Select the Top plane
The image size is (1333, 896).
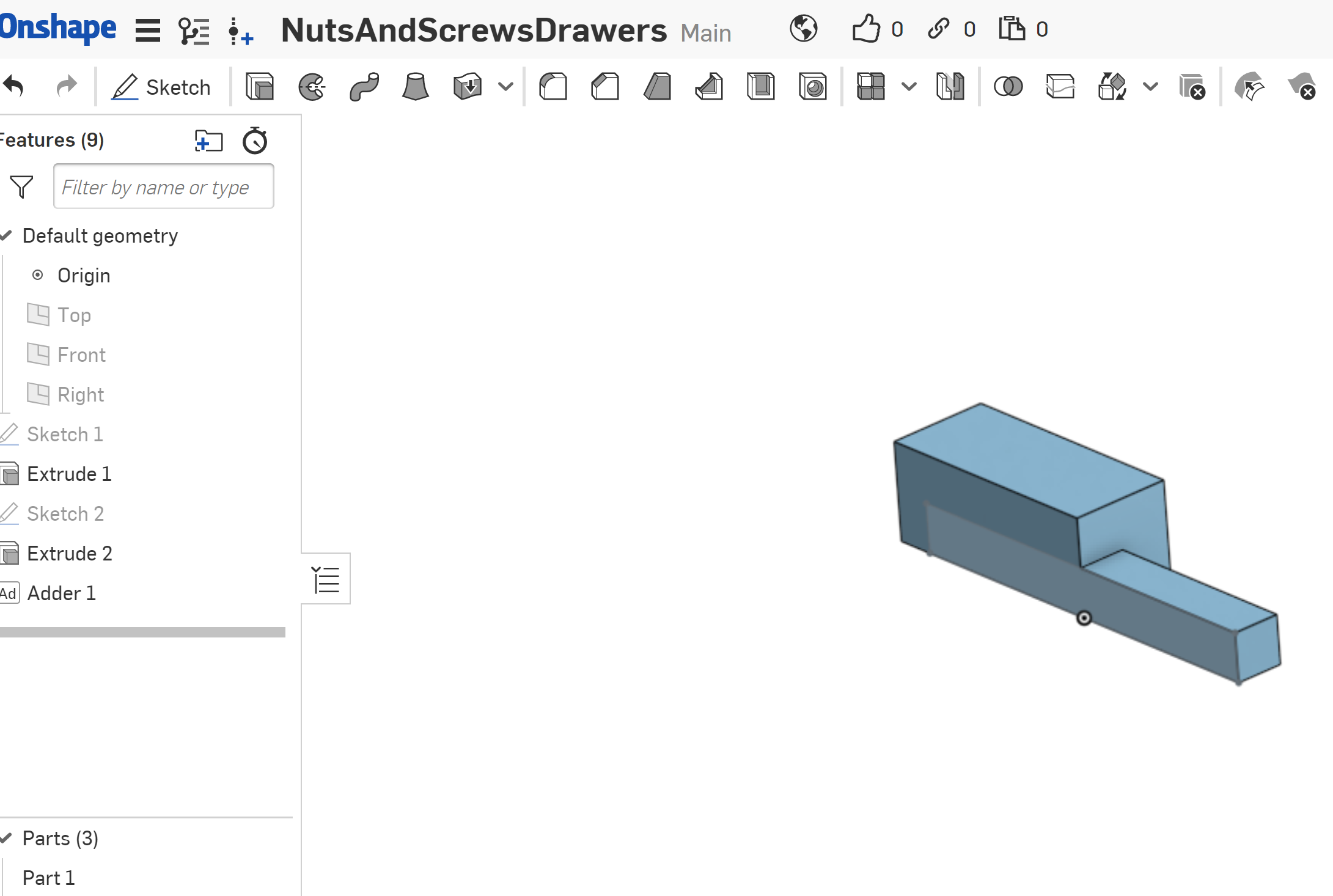[x=74, y=315]
